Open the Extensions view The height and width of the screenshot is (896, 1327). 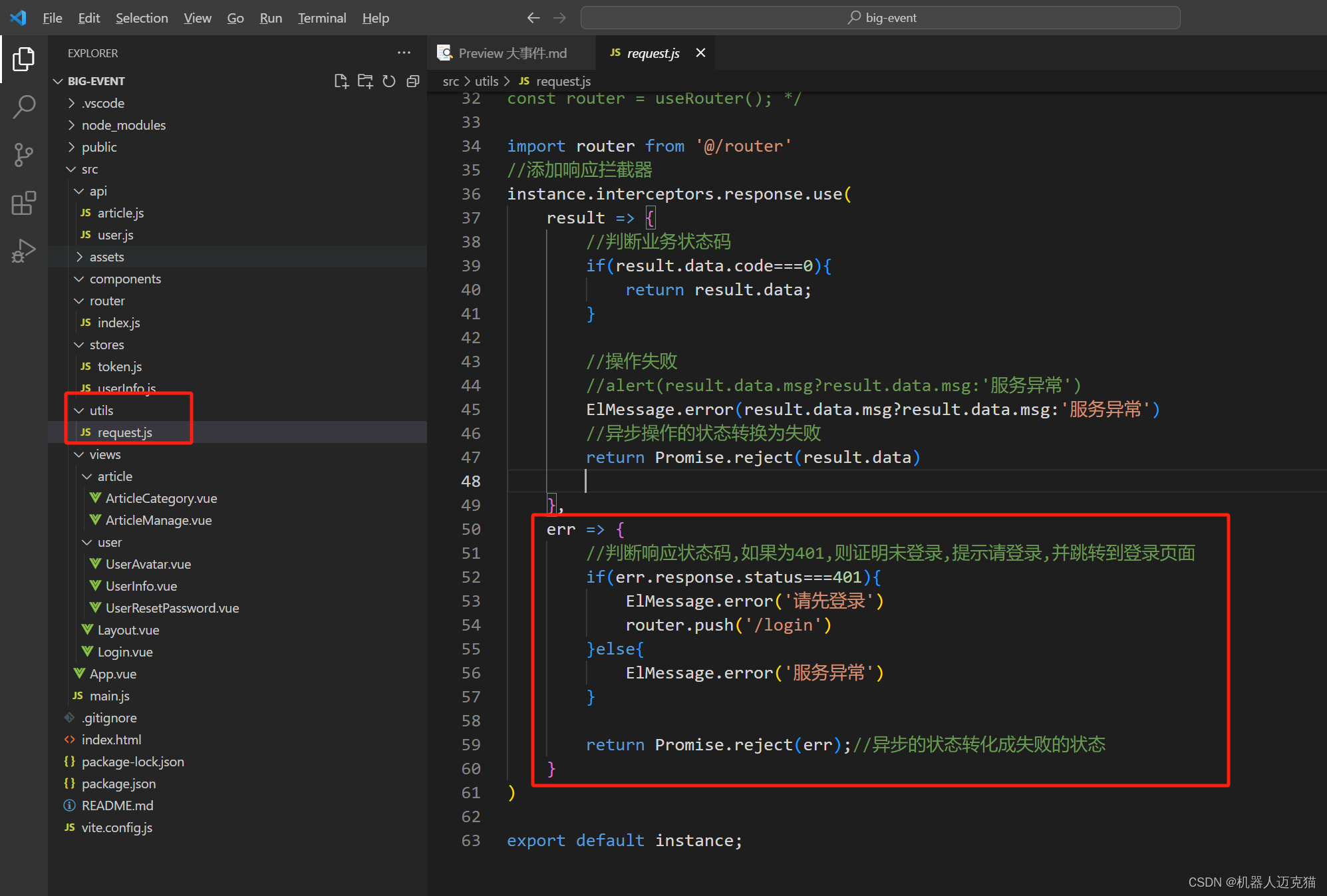coord(24,203)
